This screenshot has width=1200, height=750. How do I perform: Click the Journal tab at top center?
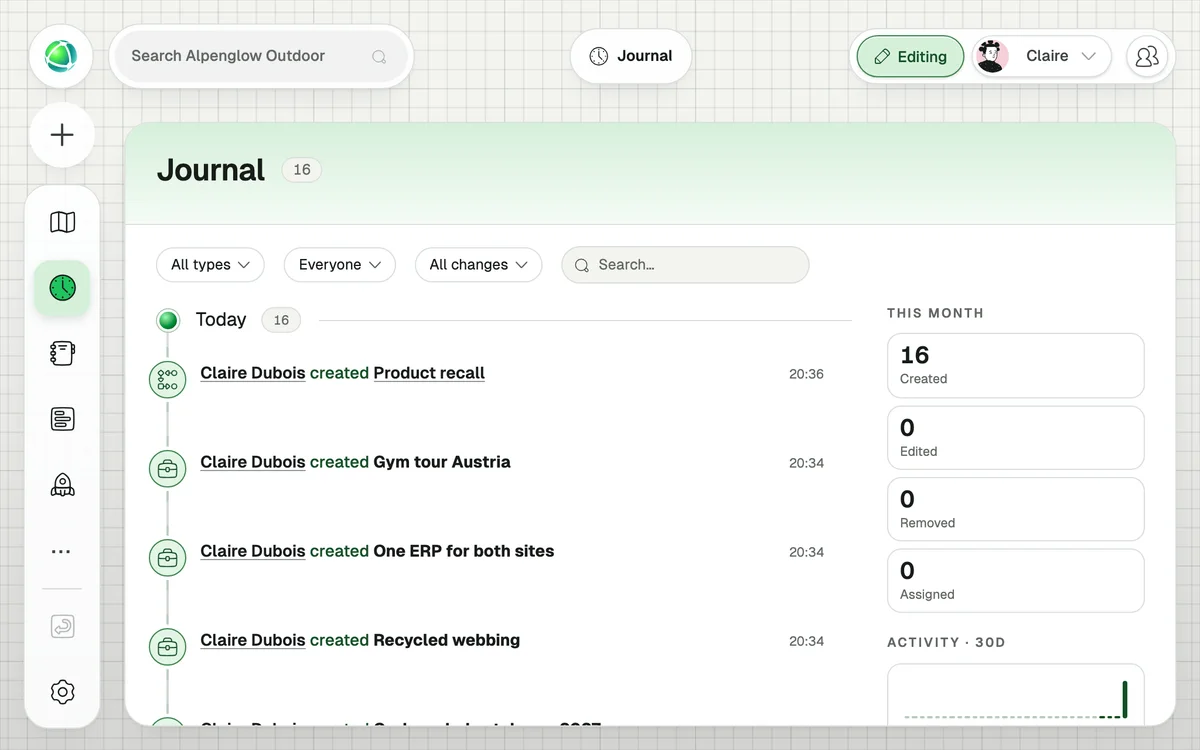coord(630,56)
